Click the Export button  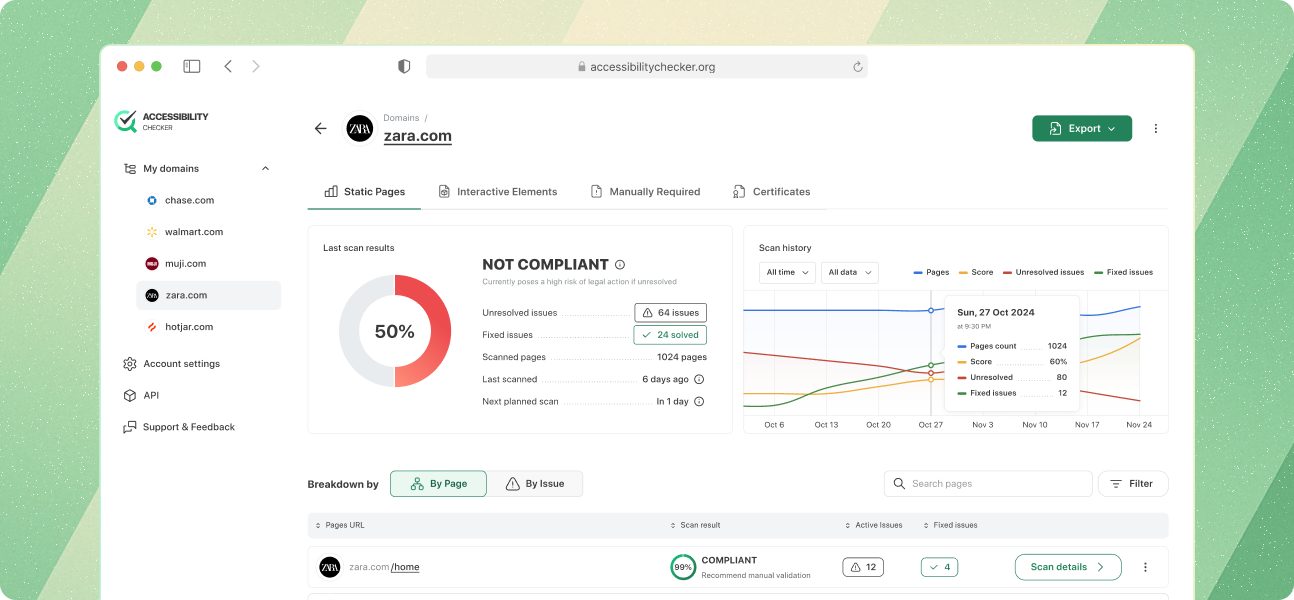(x=1081, y=129)
